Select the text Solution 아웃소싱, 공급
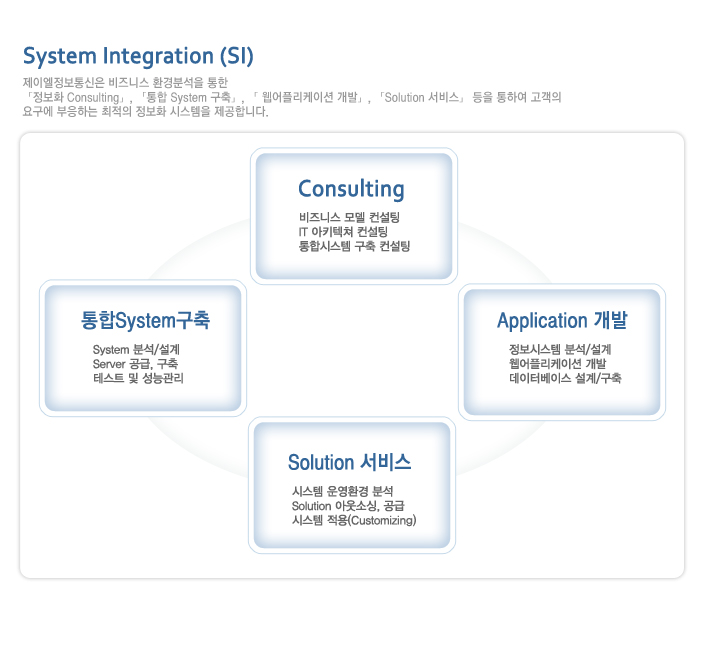 click(x=348, y=506)
